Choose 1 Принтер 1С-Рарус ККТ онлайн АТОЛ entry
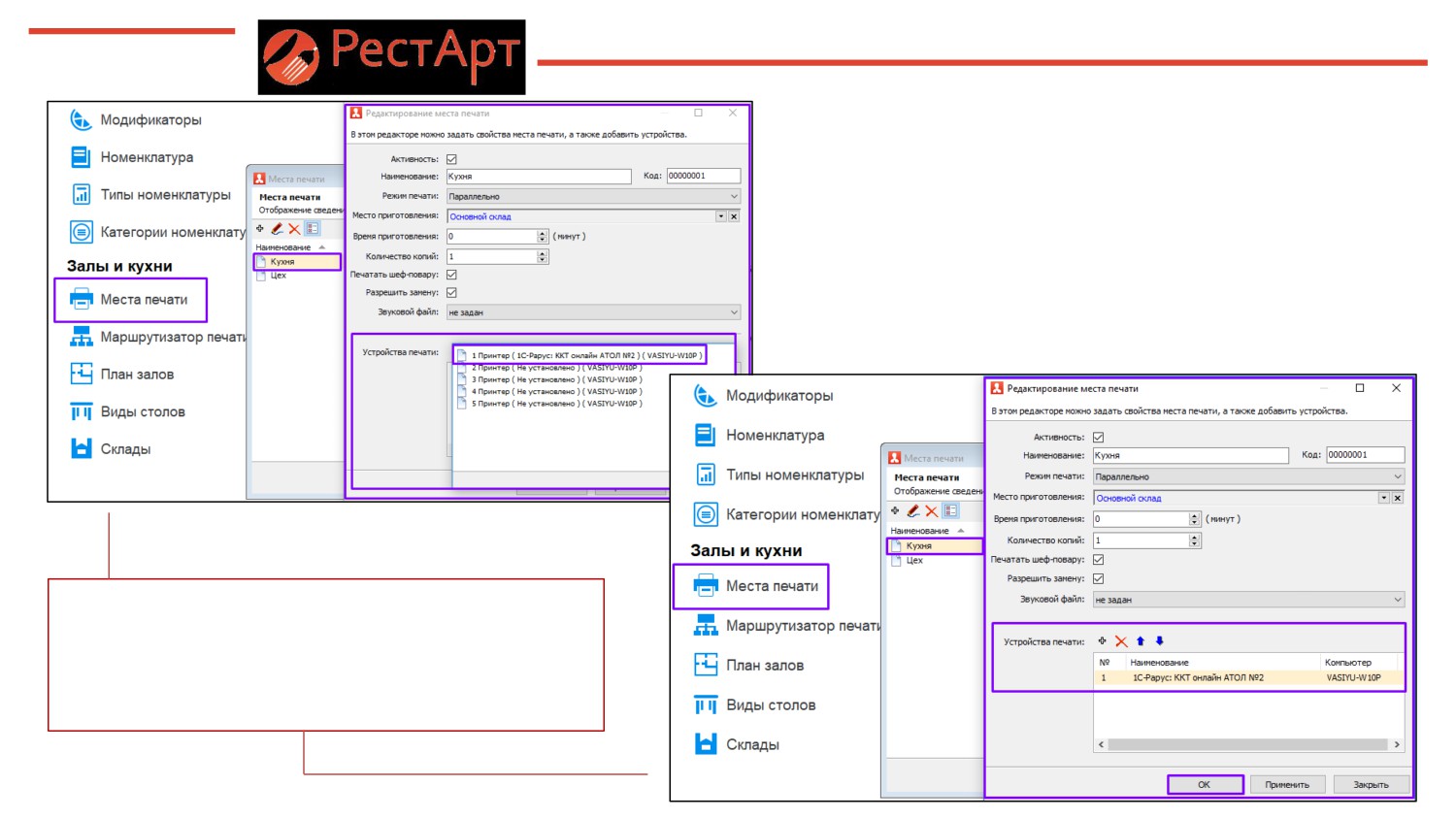Viewport: 1456px width, 818px height. coord(579,355)
